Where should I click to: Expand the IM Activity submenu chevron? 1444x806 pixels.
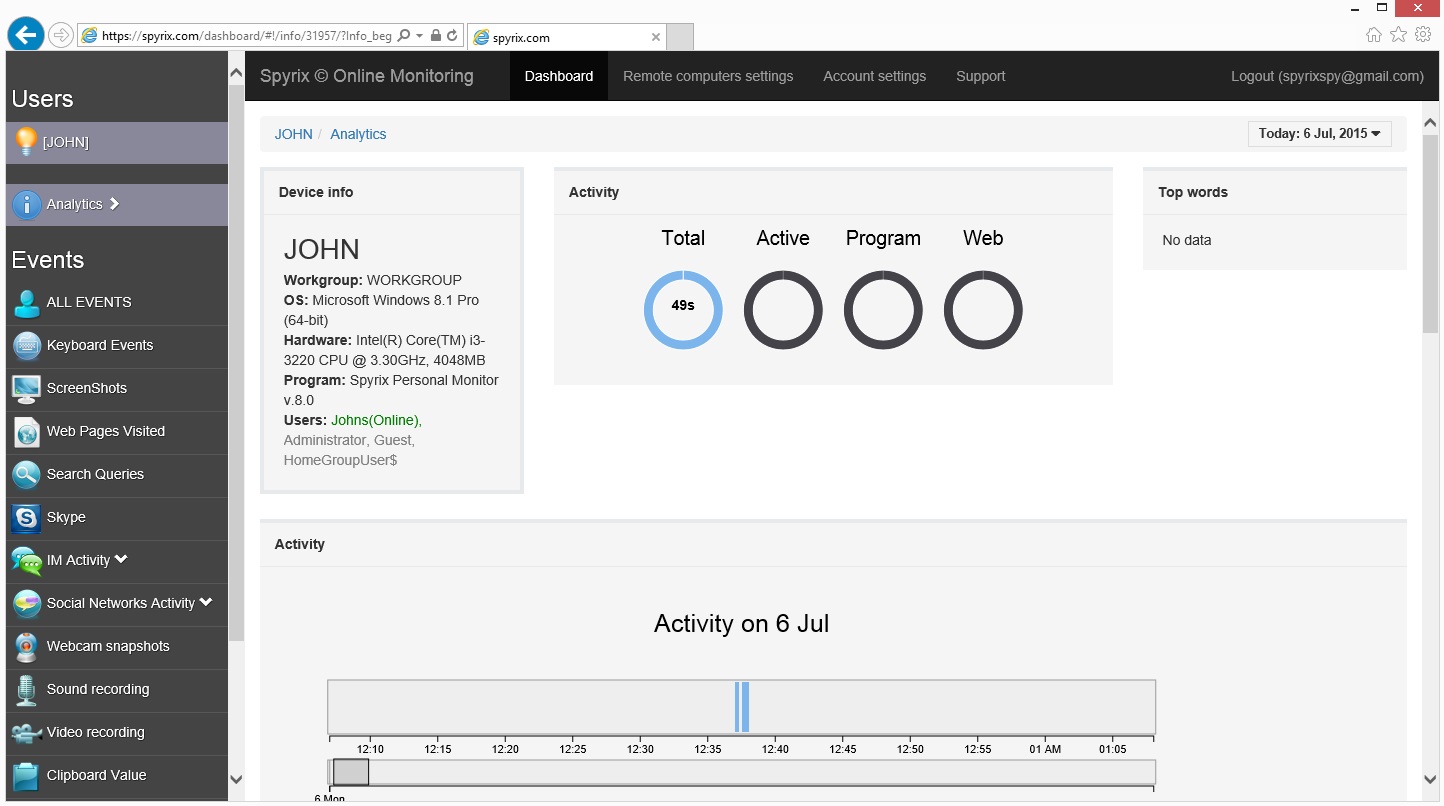click(x=121, y=559)
